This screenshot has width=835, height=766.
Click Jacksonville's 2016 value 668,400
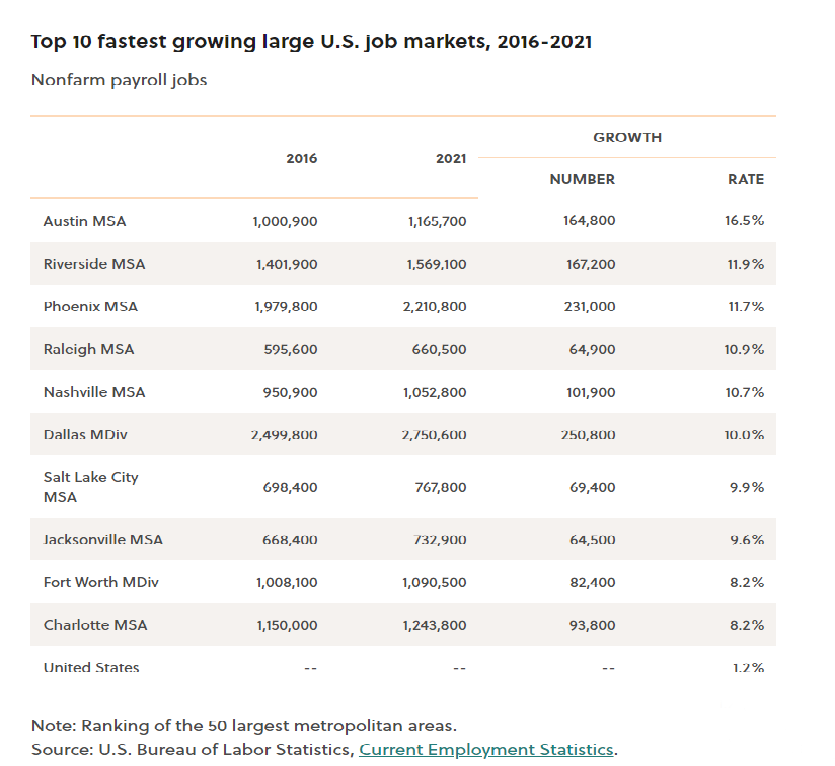[290, 540]
